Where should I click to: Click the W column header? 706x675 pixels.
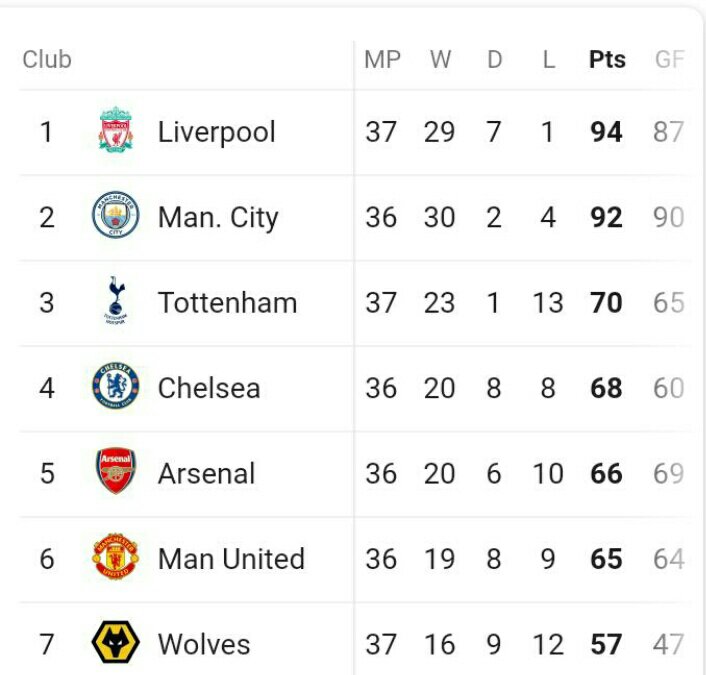(440, 60)
